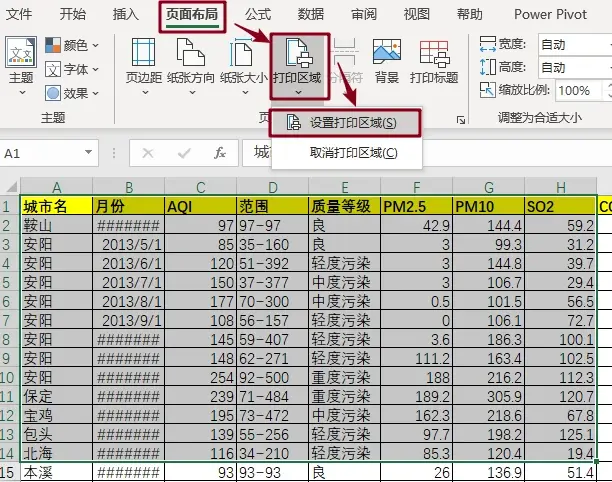Expand the Name Box dropdown arrow
612x482 pixels.
89,152
